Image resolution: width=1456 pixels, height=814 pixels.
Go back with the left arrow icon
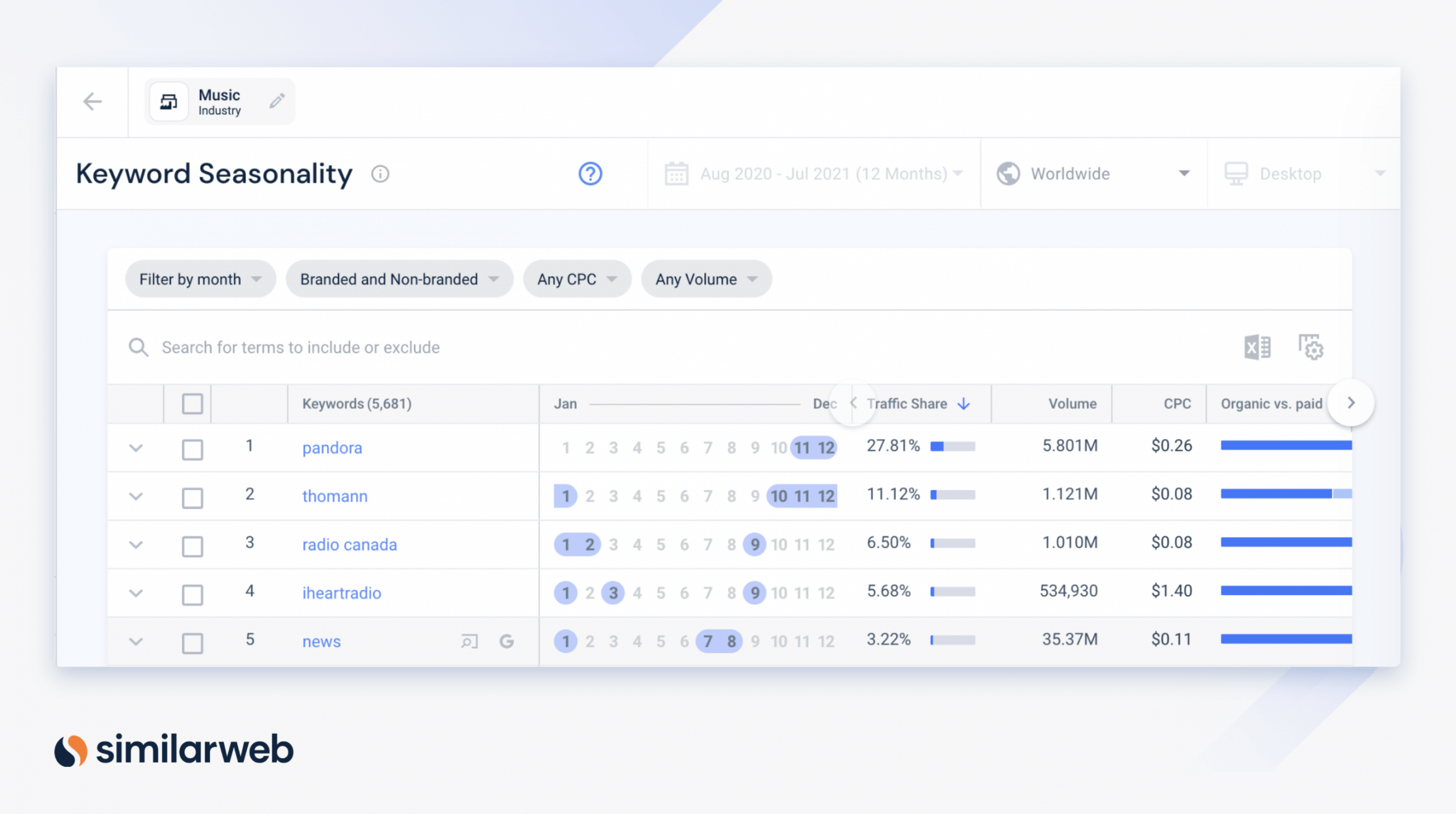click(92, 102)
